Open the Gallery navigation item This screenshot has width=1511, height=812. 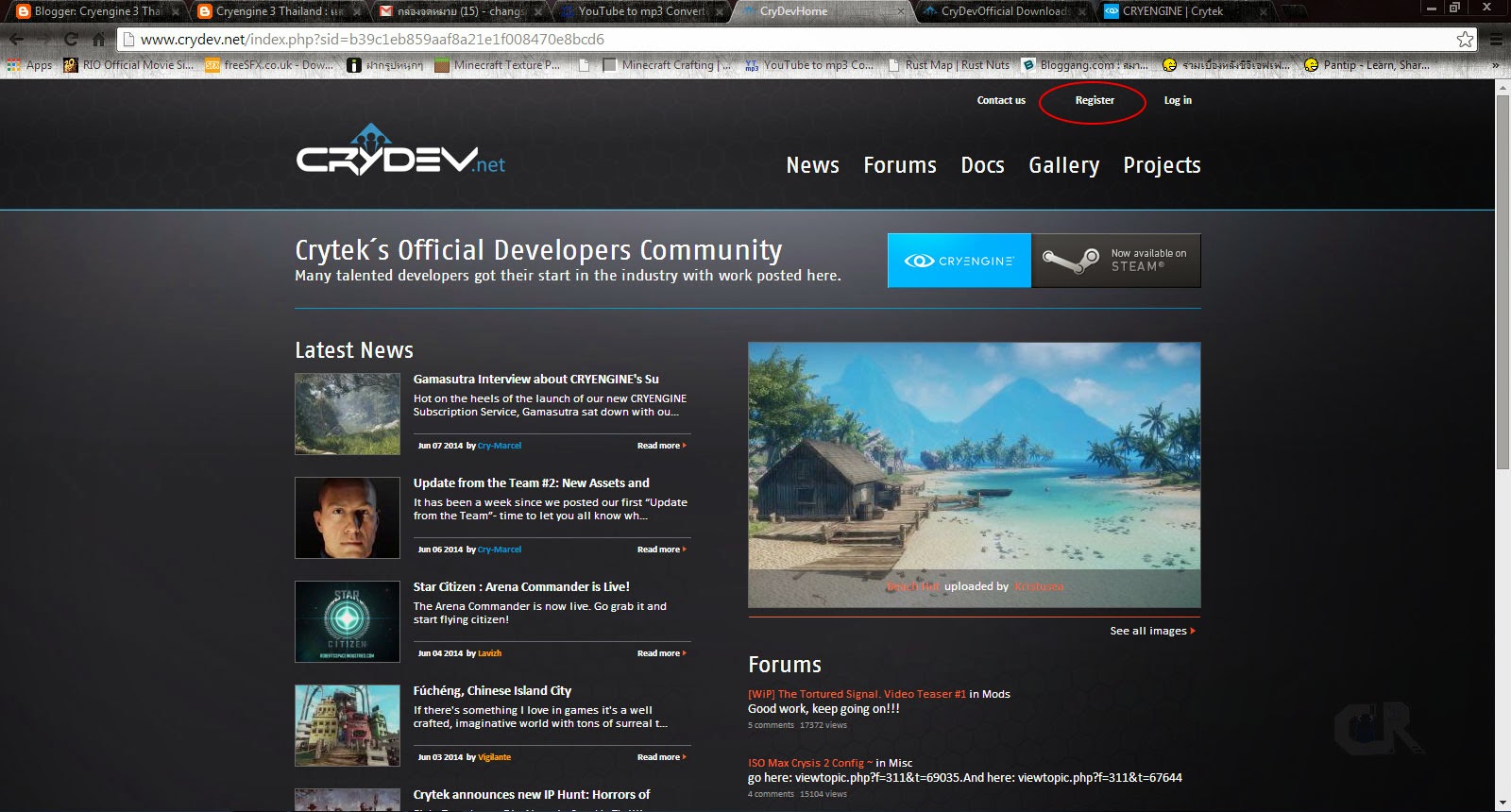pyautogui.click(x=1064, y=165)
